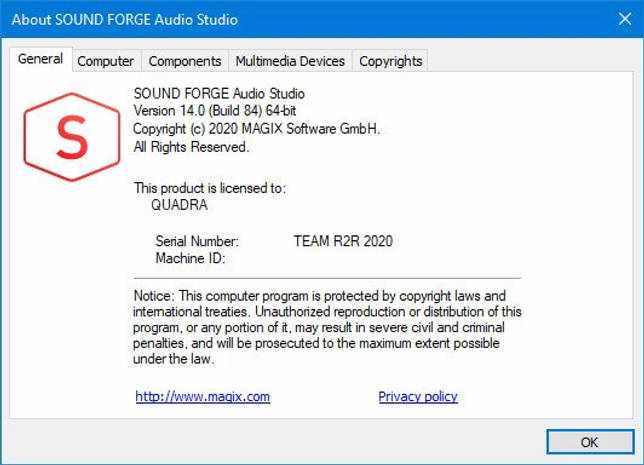Click the Copyright (c) 2020 MAGIX line
This screenshot has width=644, height=465.
tap(257, 129)
